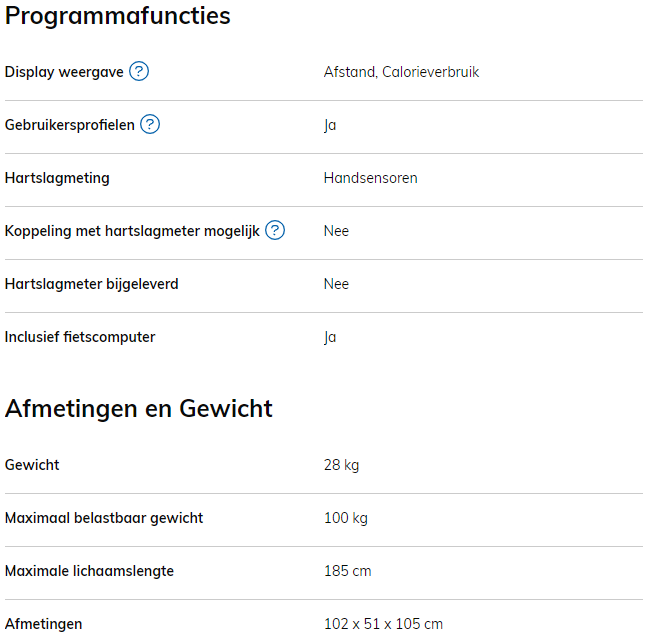
Task: Click the Koppeling met hartslagmeter mogelijk label
Action: click(x=132, y=231)
